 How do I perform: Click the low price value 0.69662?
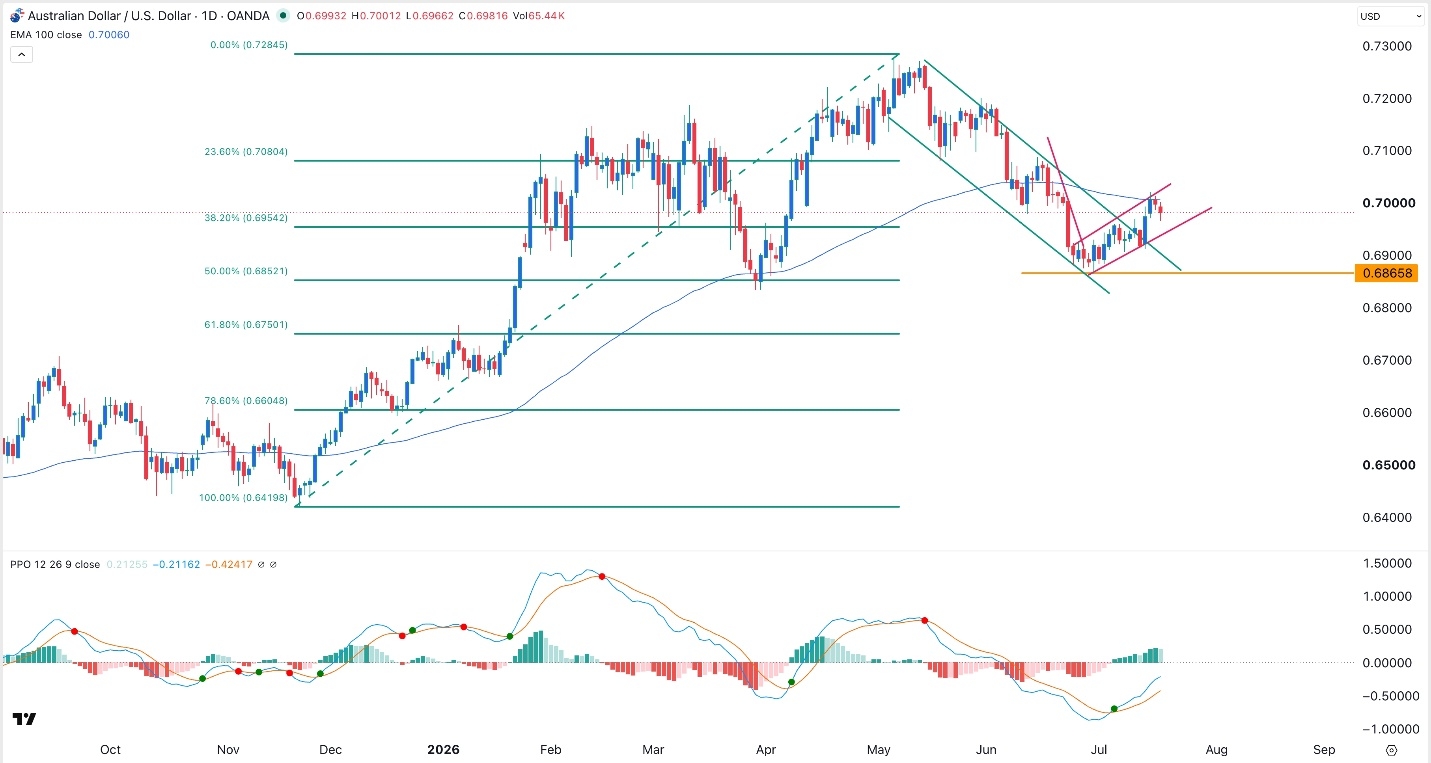(433, 15)
